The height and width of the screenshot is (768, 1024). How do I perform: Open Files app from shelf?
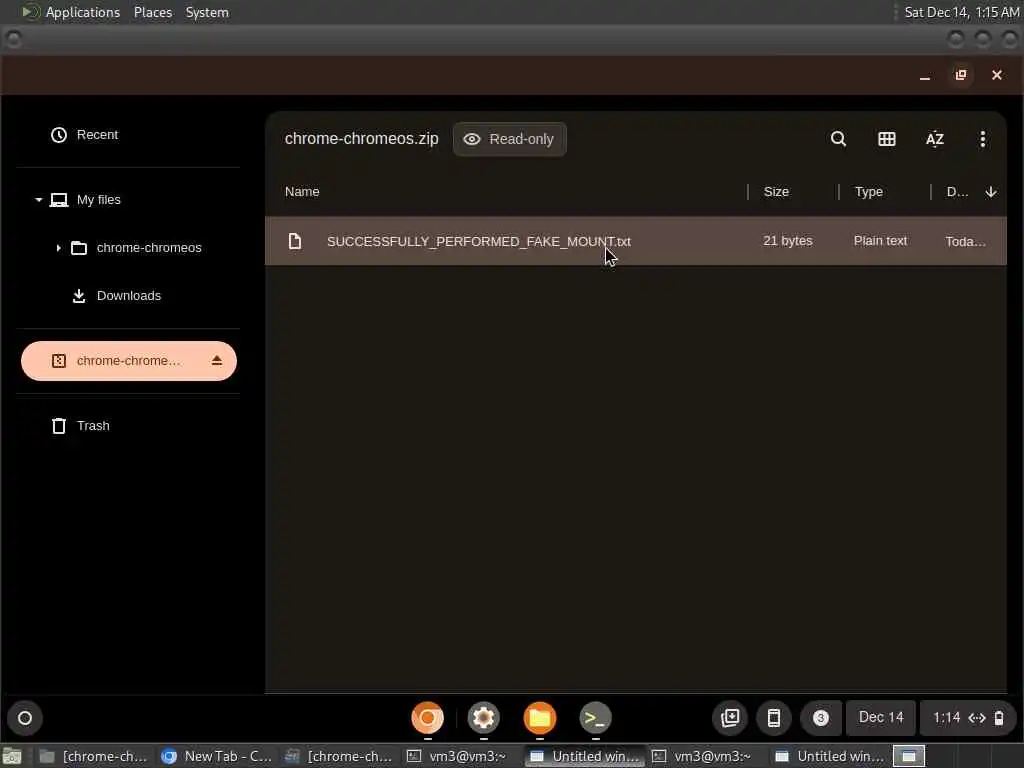tap(539, 718)
